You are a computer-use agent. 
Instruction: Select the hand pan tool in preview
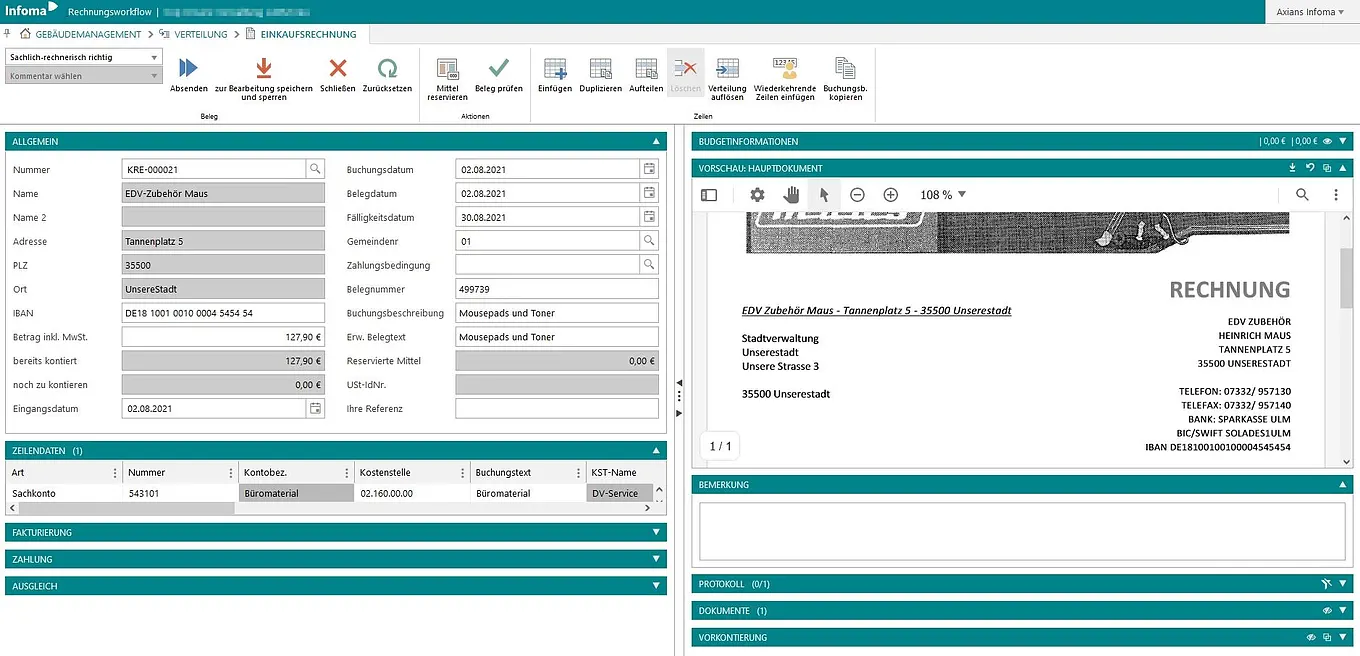[x=791, y=195]
